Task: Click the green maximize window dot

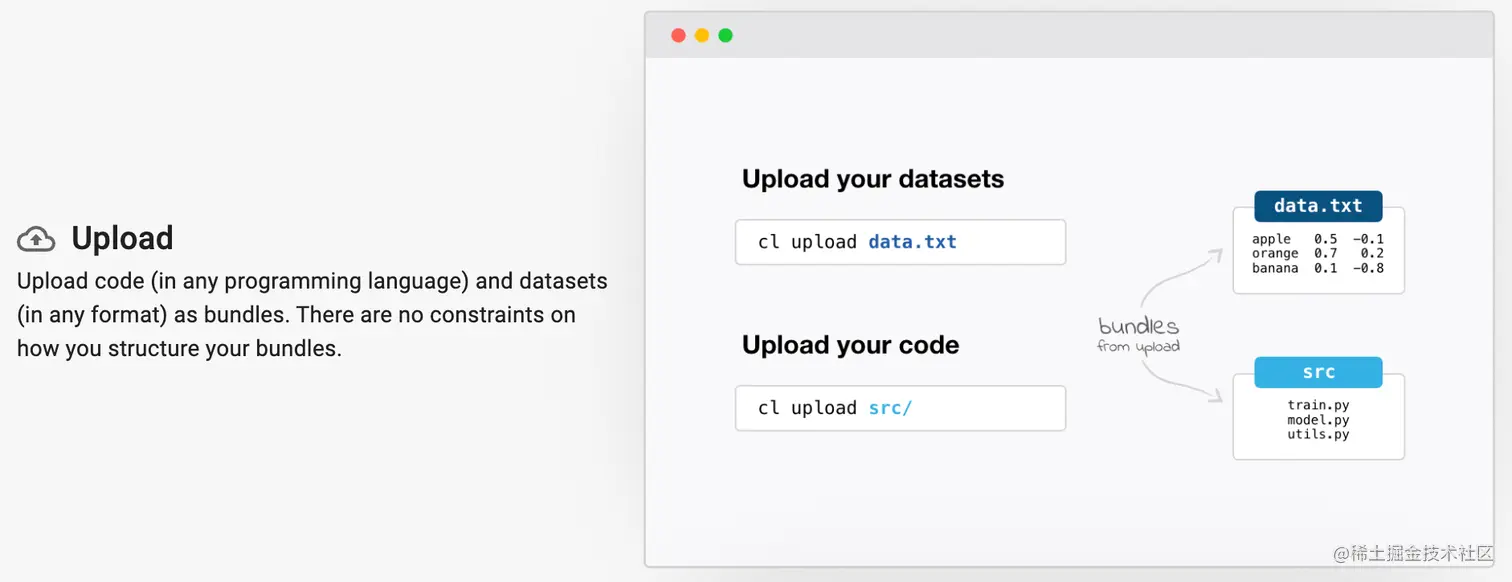Action: coord(726,36)
